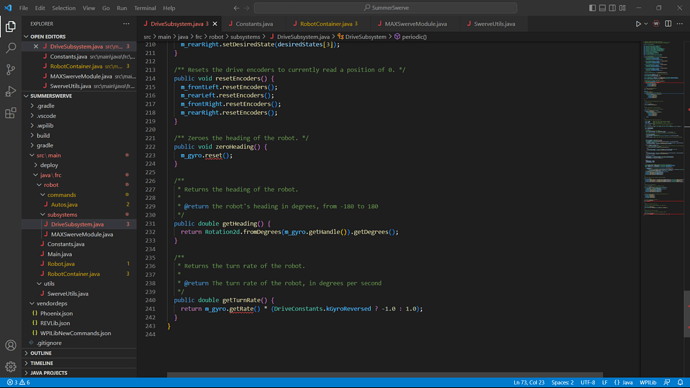Viewport: 690px width, 388px height.
Task: Collapse the commands folder
Action: [x=62, y=195]
